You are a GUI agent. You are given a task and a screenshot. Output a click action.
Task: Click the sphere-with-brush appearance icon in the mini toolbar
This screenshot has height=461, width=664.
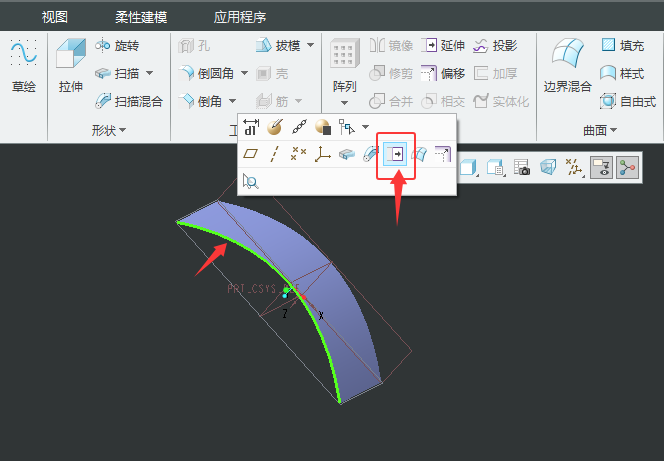click(x=275, y=127)
